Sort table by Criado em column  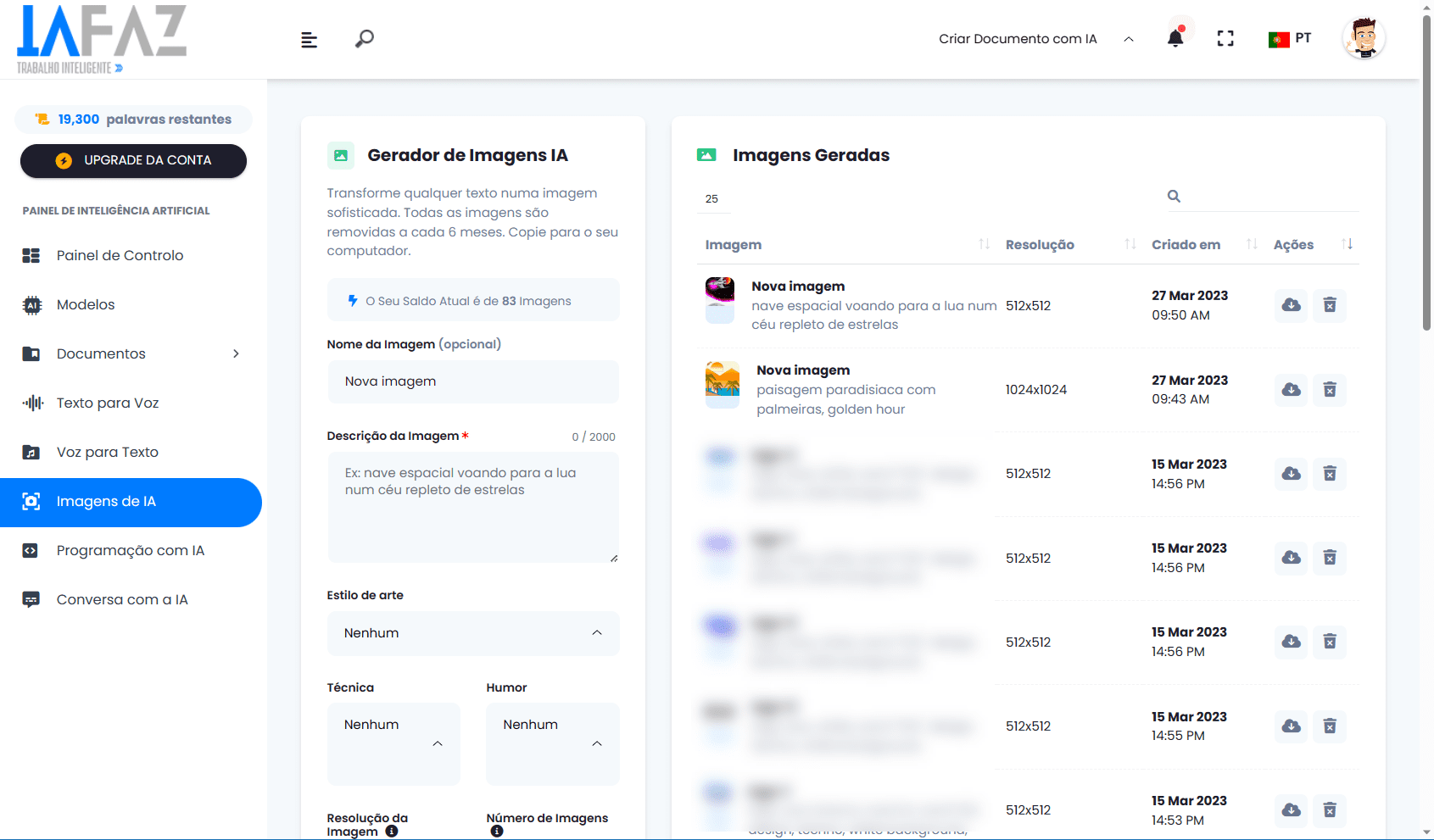(1252, 245)
